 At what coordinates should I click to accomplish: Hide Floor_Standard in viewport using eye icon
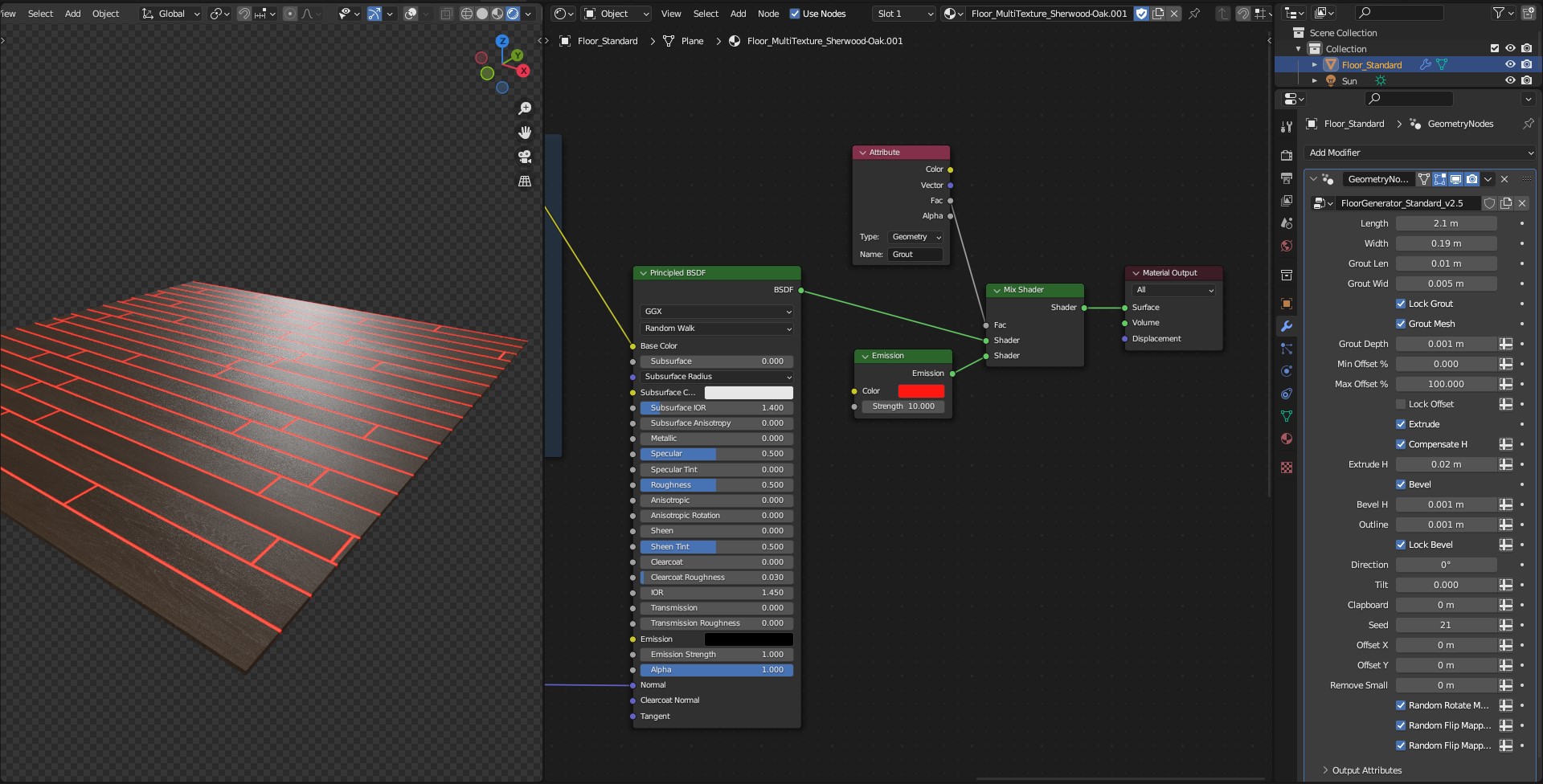1510,64
